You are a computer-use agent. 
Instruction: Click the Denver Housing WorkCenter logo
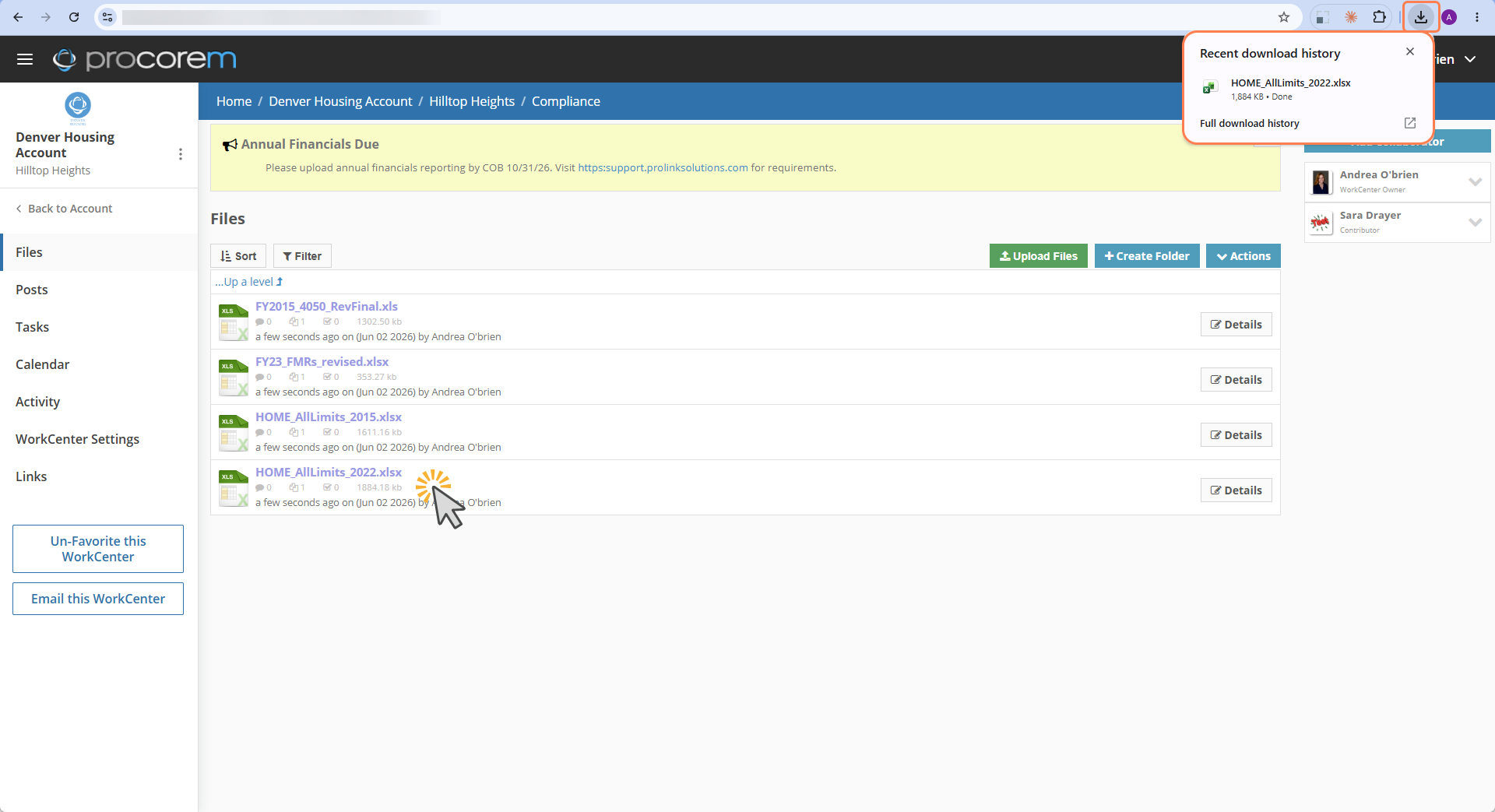point(78,107)
